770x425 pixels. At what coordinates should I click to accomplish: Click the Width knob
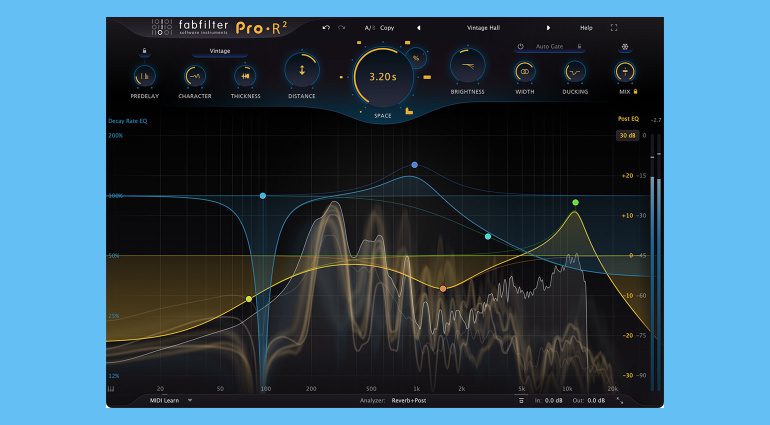pyautogui.click(x=524, y=72)
